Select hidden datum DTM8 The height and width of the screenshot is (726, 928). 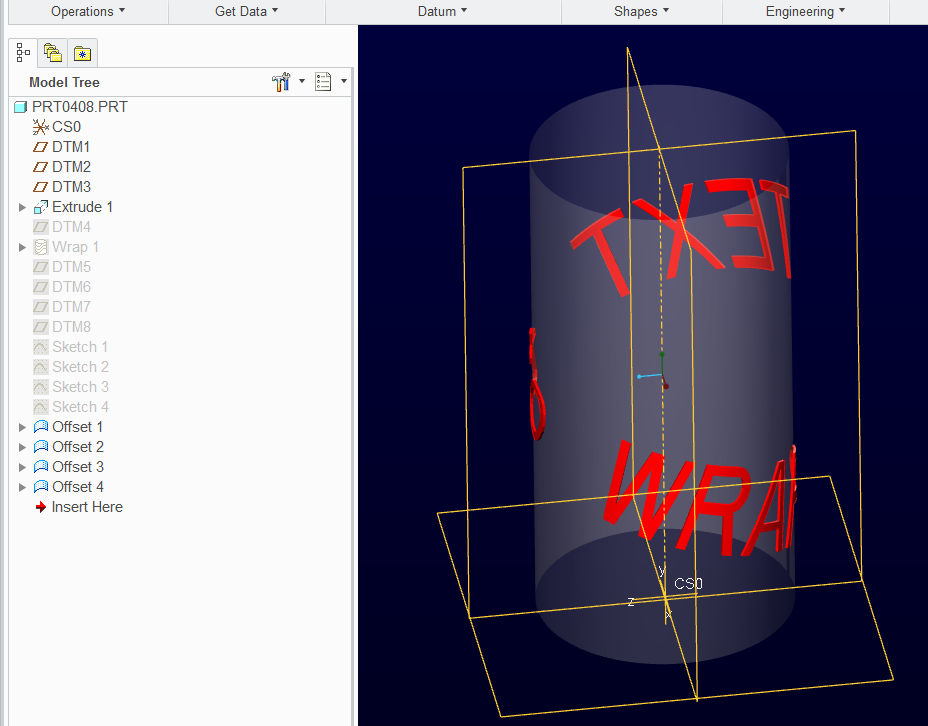click(71, 327)
